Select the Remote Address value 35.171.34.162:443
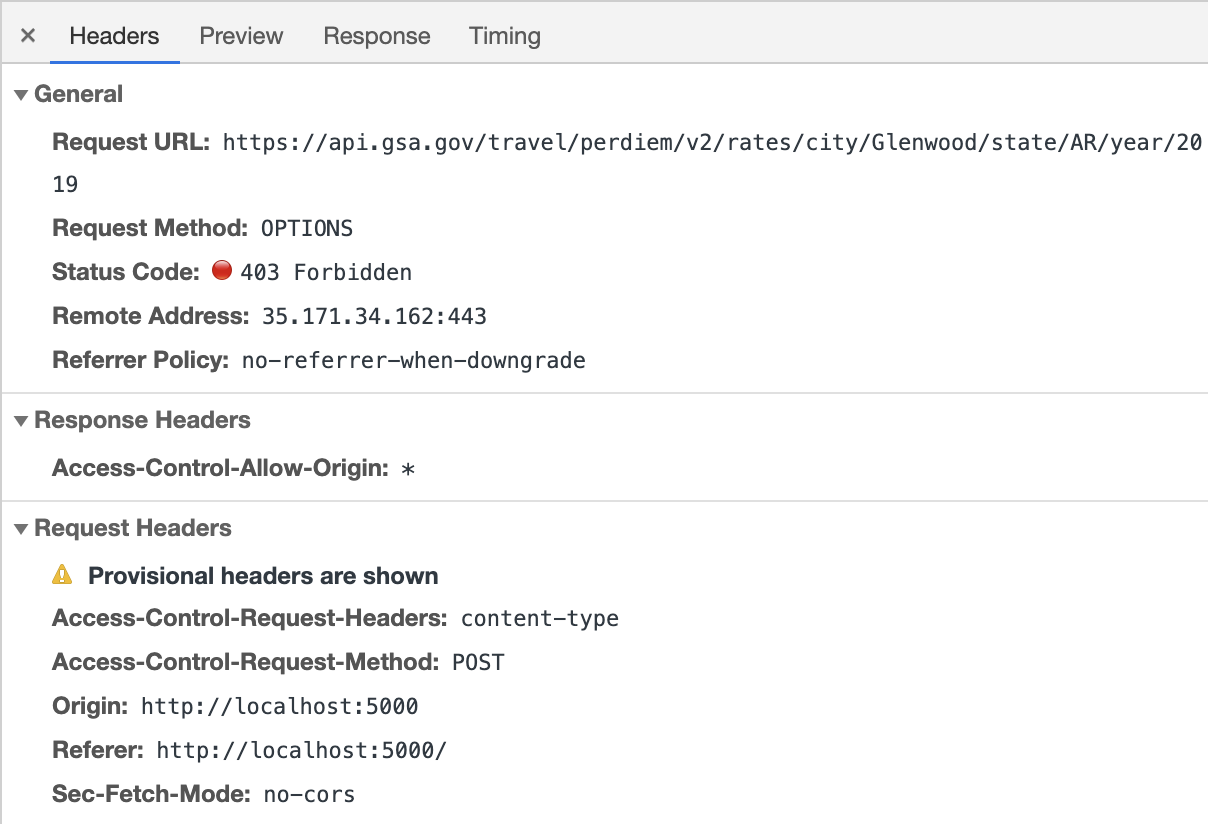 374,316
